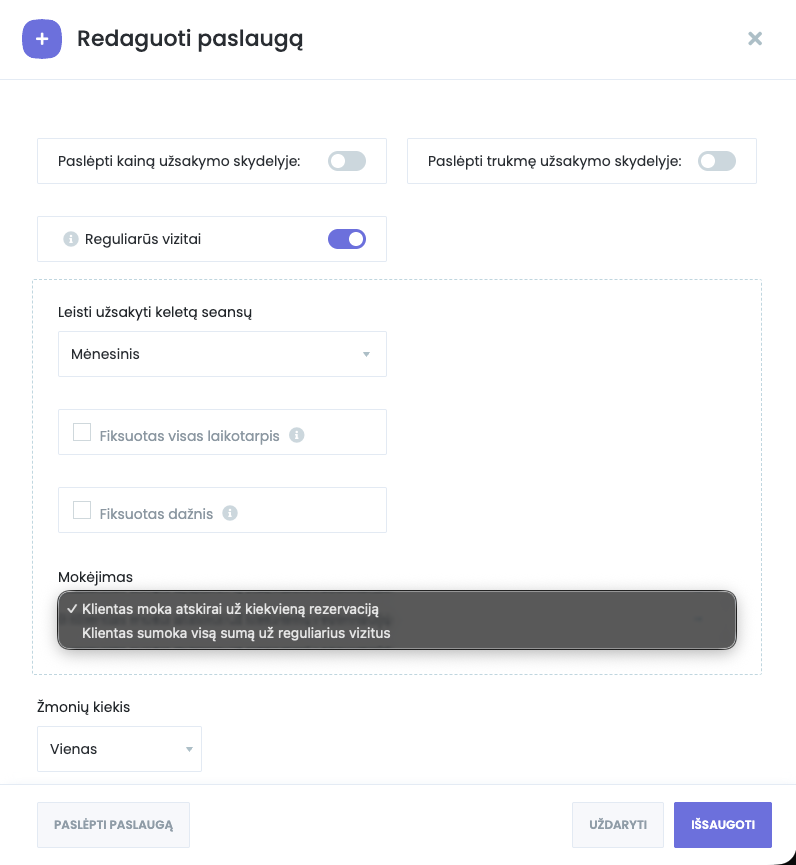796x865 pixels.
Task: Toggle Paslėpti kainą užsakymo skydelyje switch
Action: [x=347, y=161]
